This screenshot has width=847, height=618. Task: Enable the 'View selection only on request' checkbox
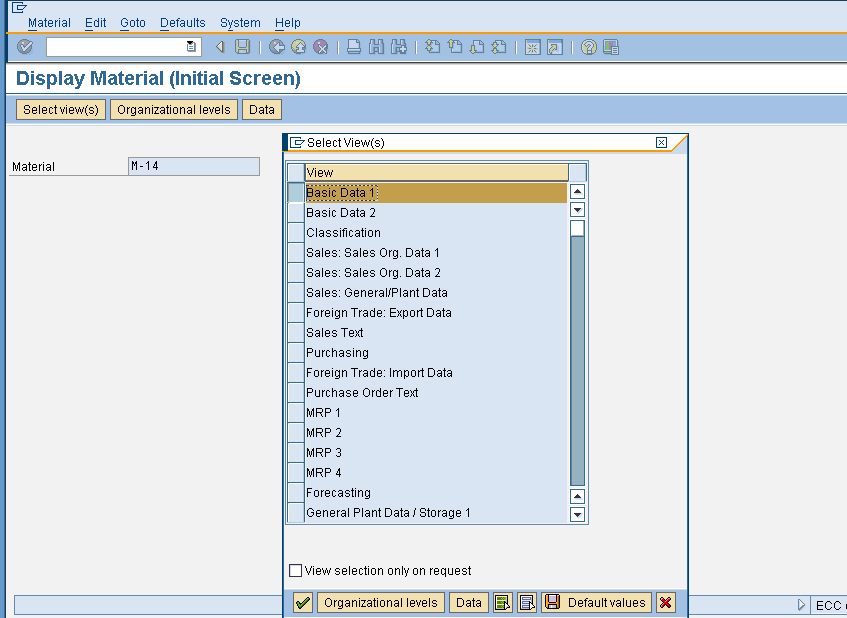point(296,570)
